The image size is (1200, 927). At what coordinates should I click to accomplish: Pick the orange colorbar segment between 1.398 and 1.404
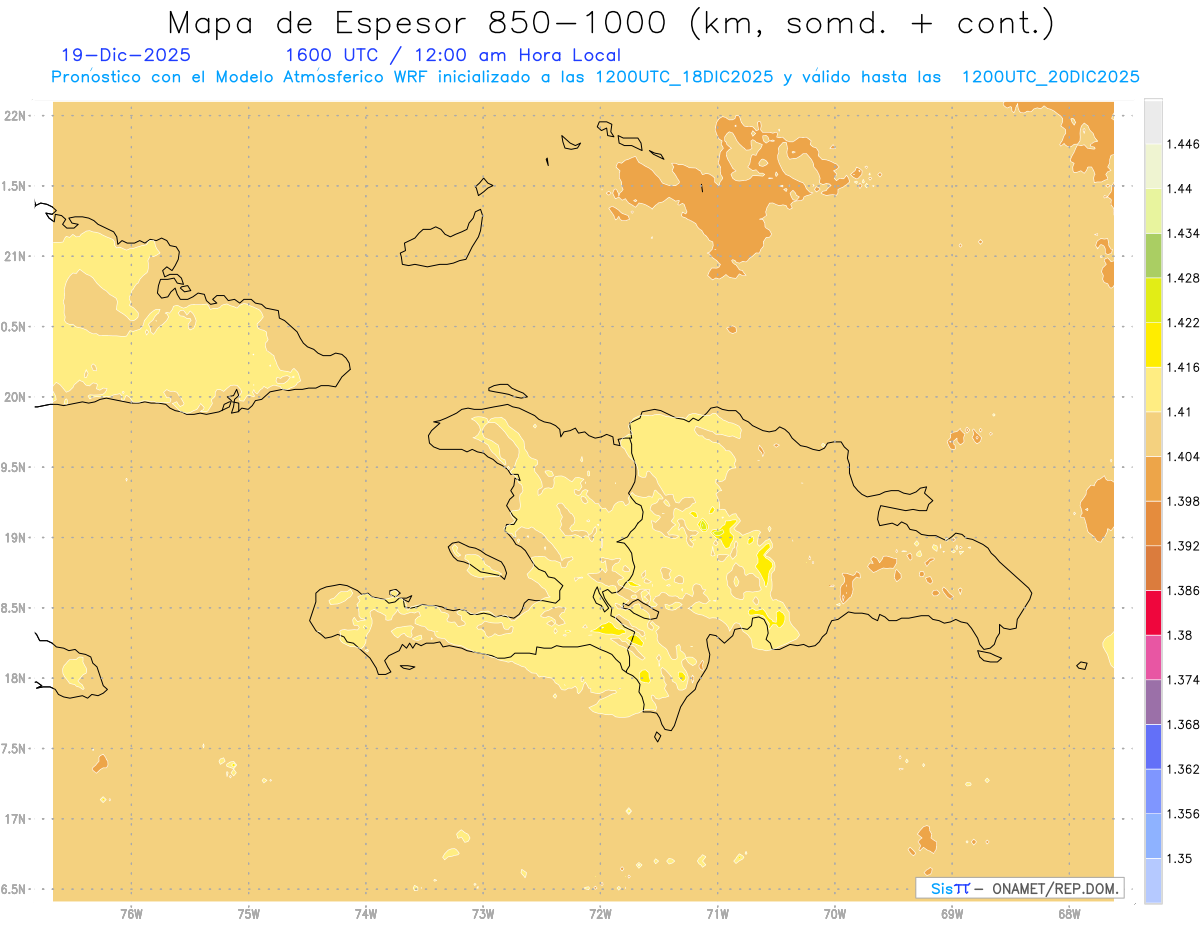pos(1153,479)
